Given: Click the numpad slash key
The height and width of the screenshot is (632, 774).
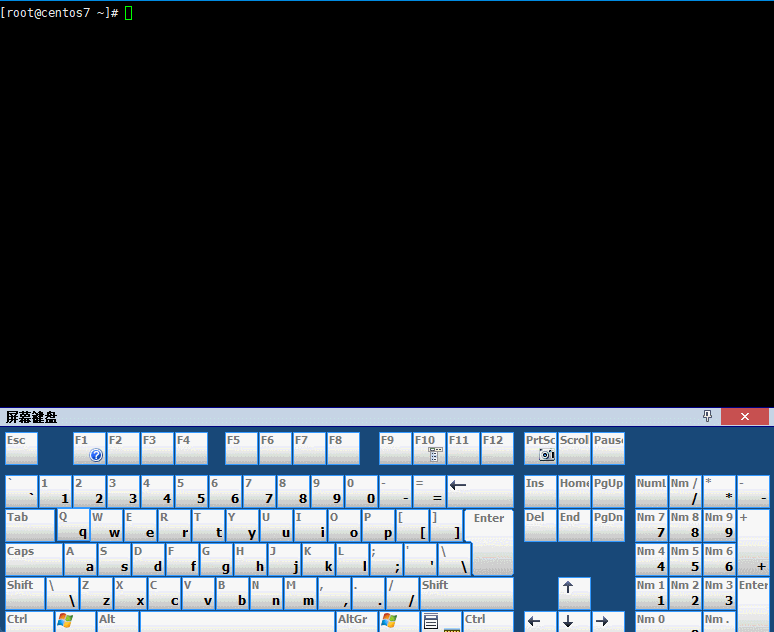Looking at the screenshot, I should point(685,492).
